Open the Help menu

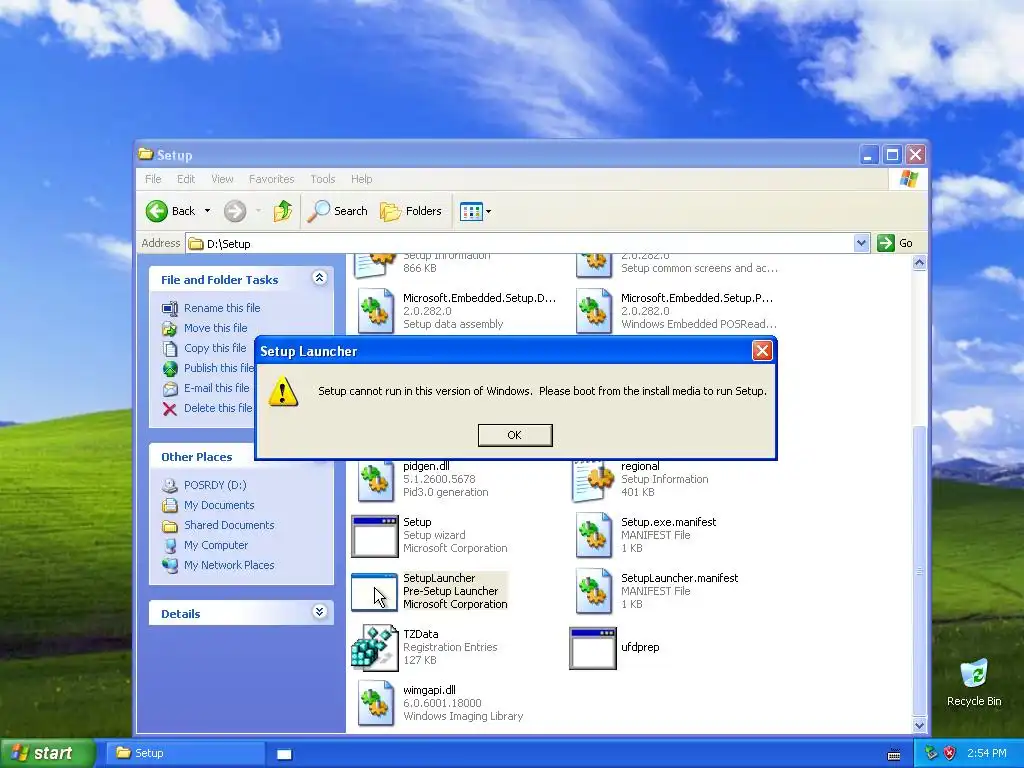click(361, 179)
